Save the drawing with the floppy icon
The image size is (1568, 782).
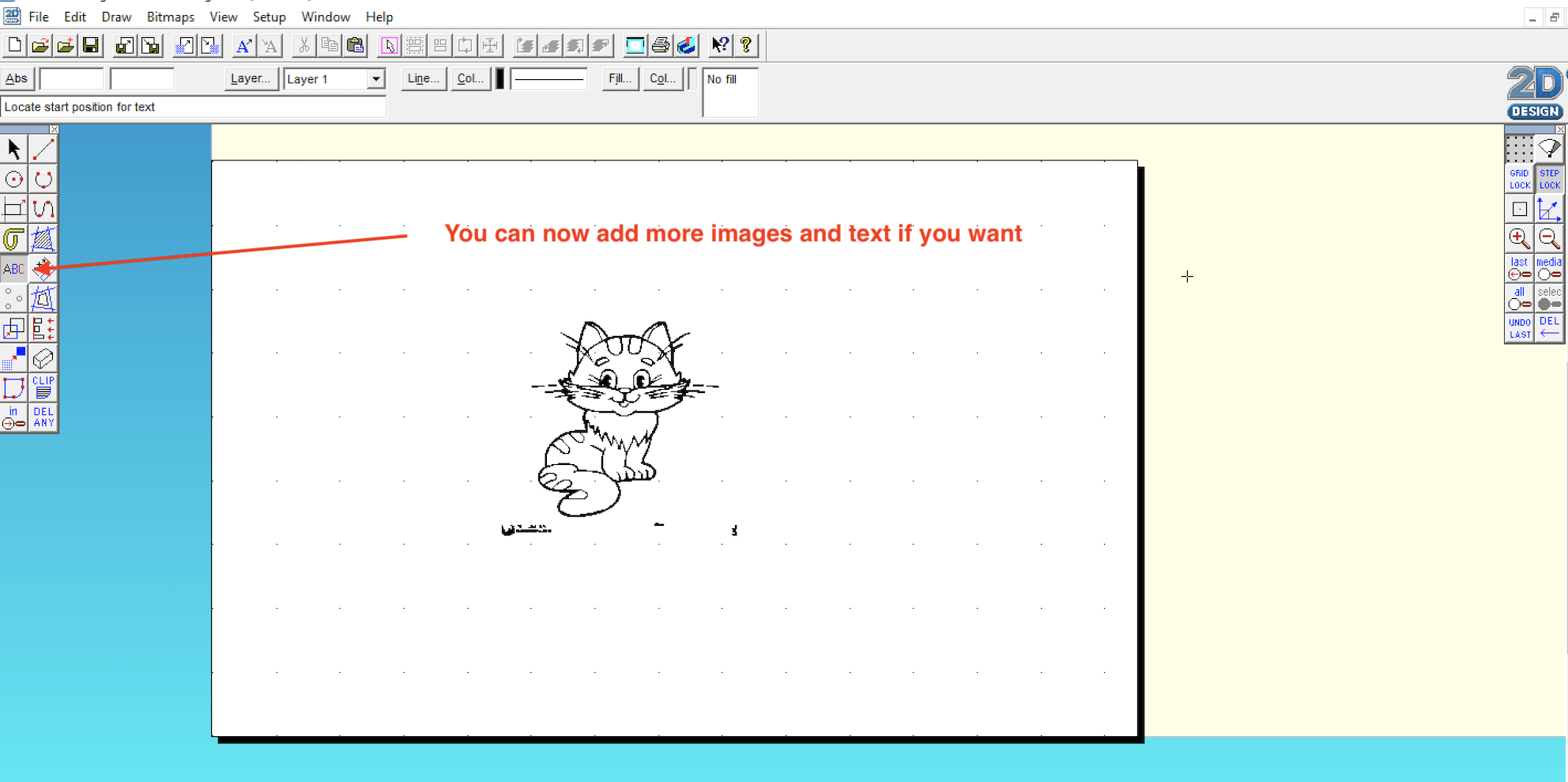91,46
